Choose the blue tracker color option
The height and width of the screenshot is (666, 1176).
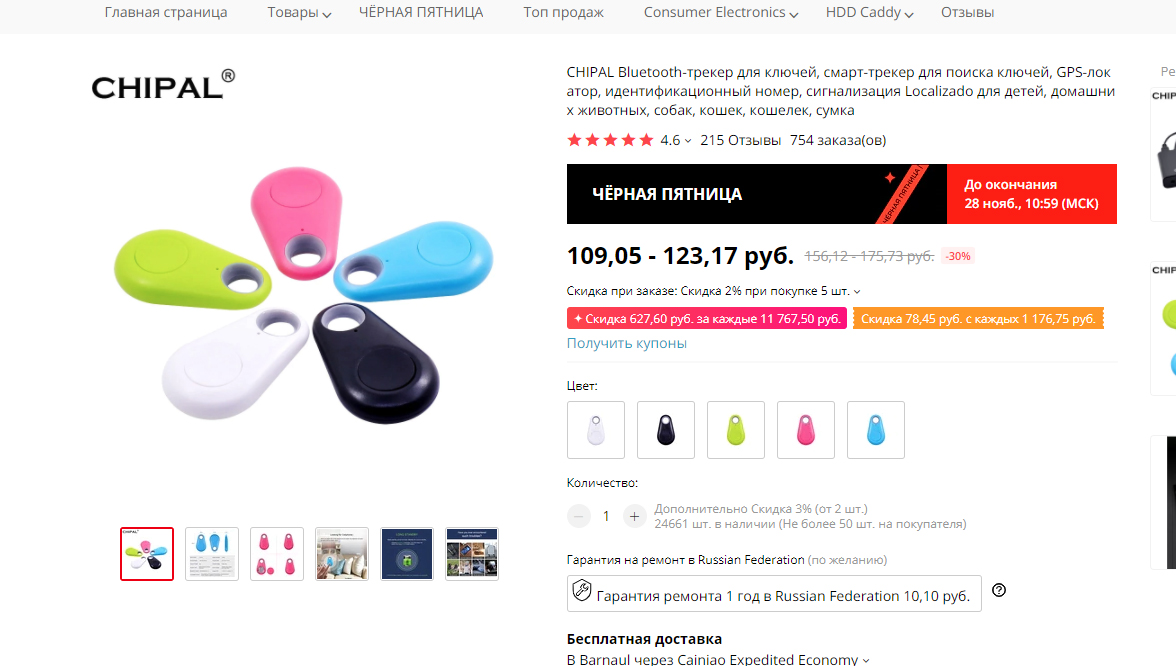pyautogui.click(x=875, y=430)
